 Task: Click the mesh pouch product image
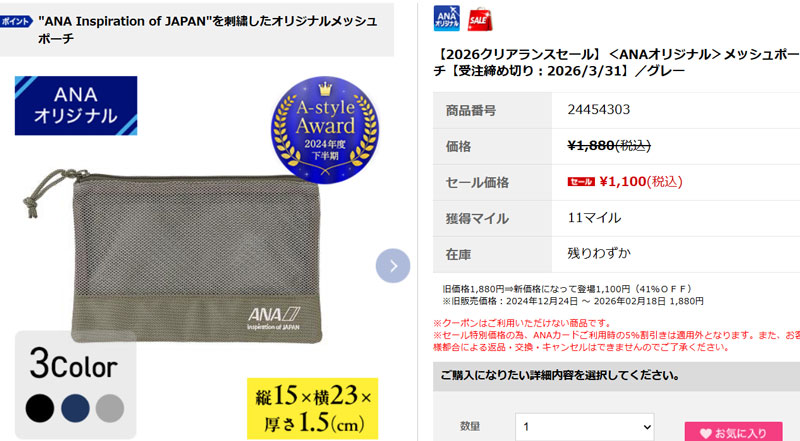173,256
